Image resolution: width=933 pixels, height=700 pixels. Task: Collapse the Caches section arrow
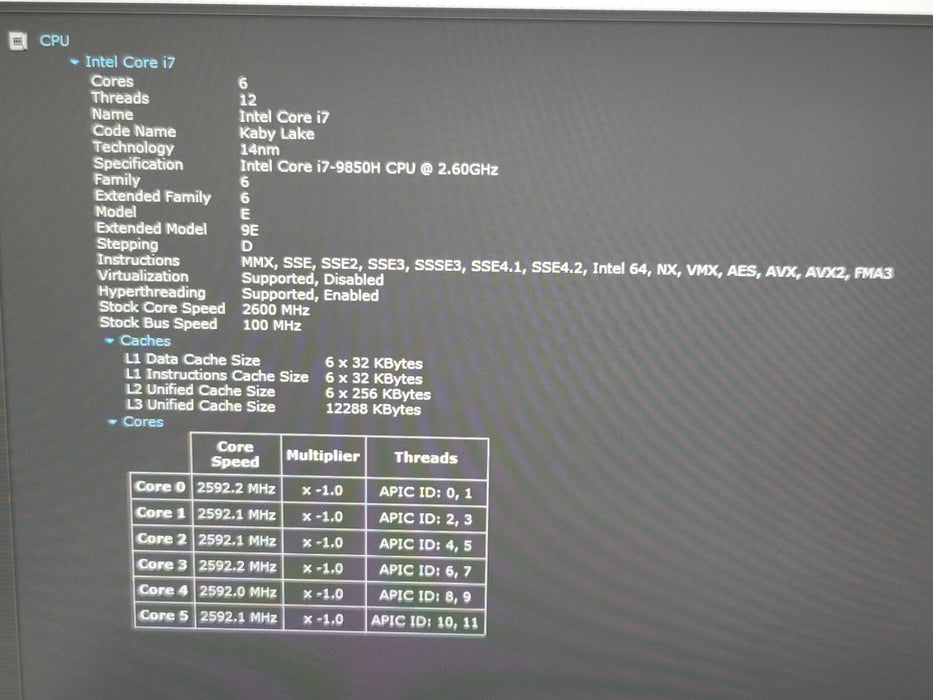click(x=109, y=340)
